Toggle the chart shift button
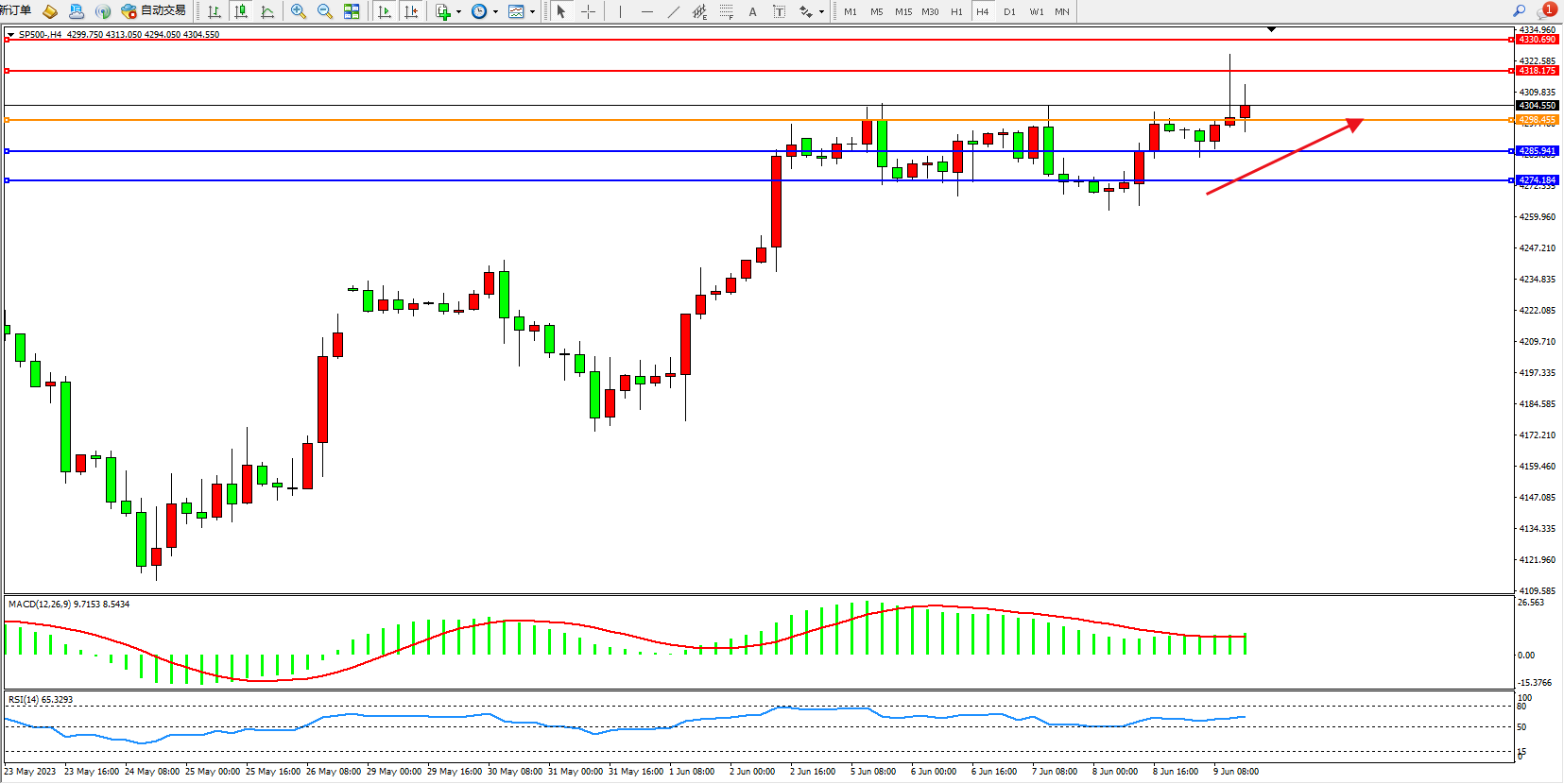Viewport: 1564px width, 784px height. coord(410,11)
